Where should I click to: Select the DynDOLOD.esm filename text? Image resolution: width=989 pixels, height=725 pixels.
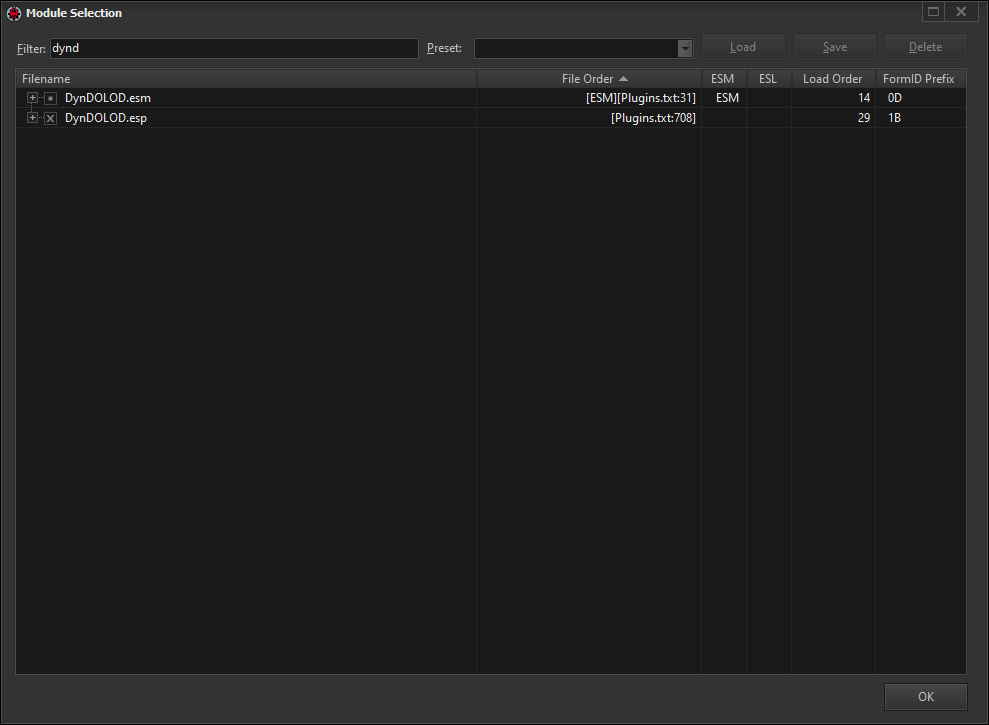tap(108, 98)
